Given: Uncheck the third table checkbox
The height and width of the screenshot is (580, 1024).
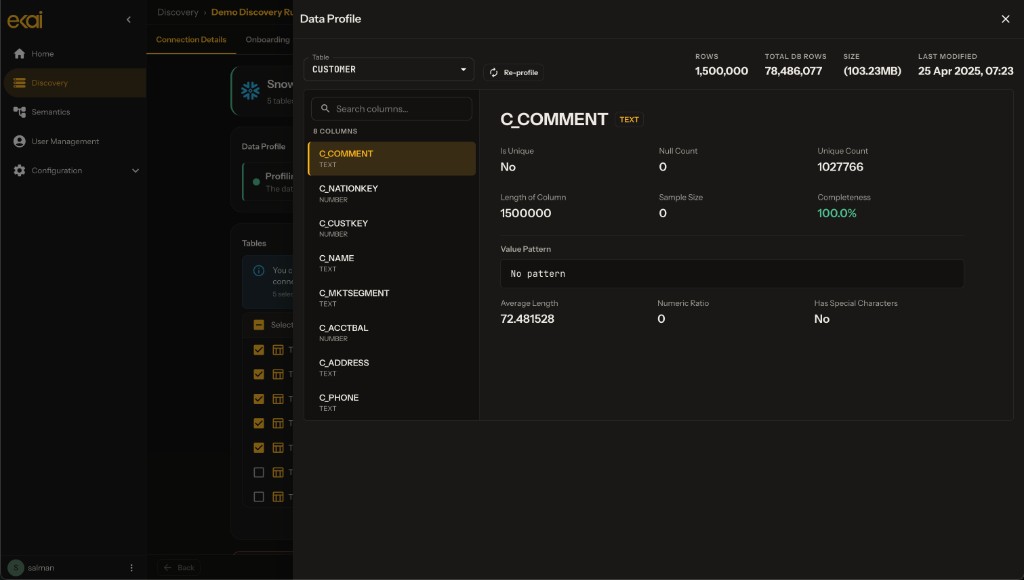Looking at the screenshot, I should 259,399.
